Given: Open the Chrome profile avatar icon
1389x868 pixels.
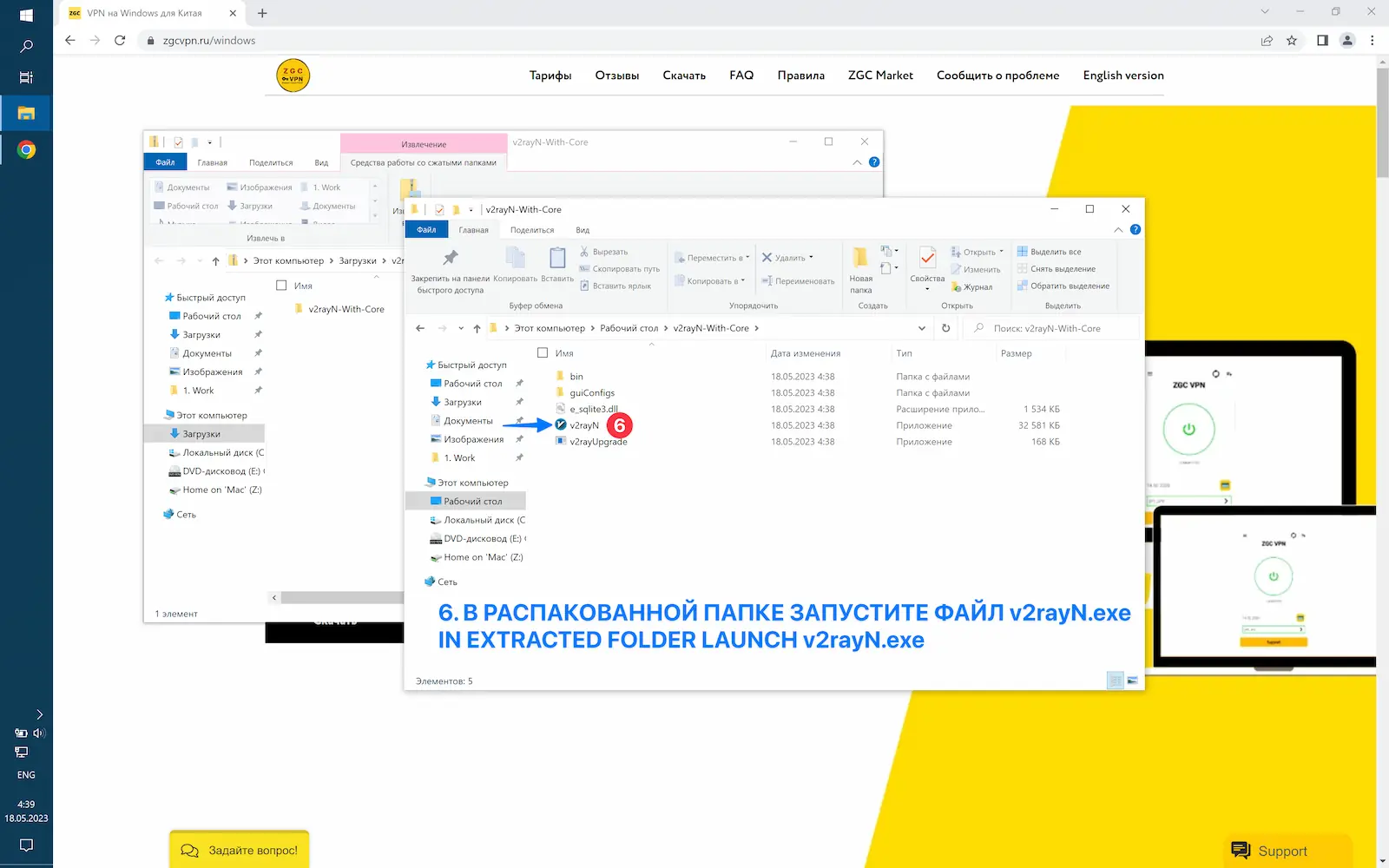Looking at the screenshot, I should [1347, 40].
